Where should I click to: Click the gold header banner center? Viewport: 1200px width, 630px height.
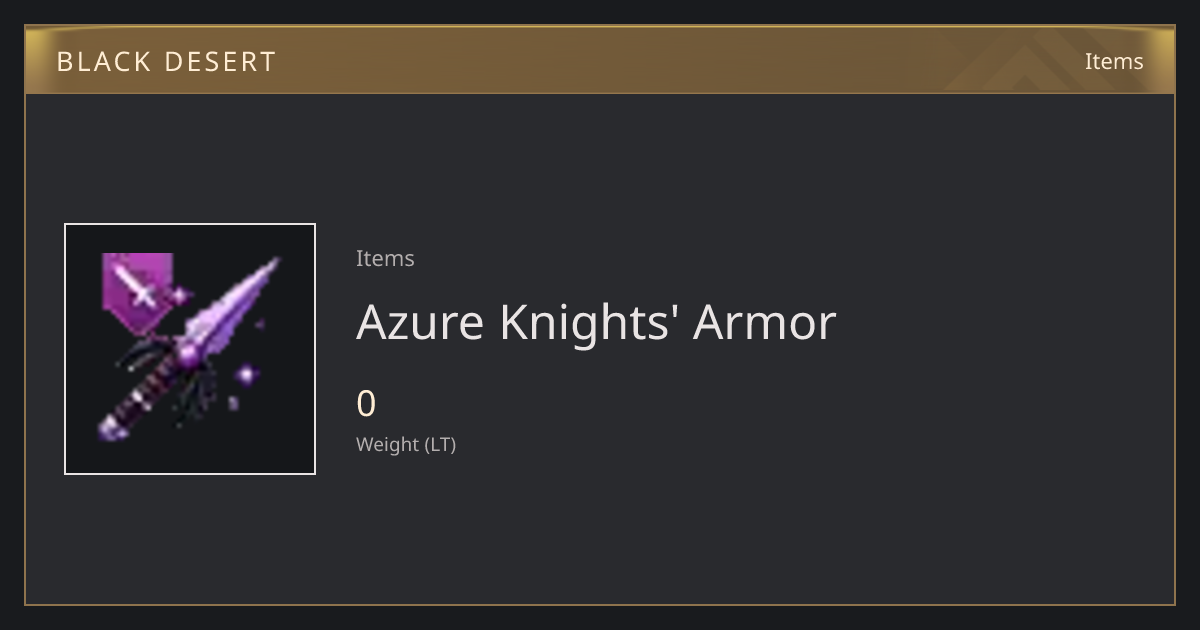pyautogui.click(x=600, y=60)
